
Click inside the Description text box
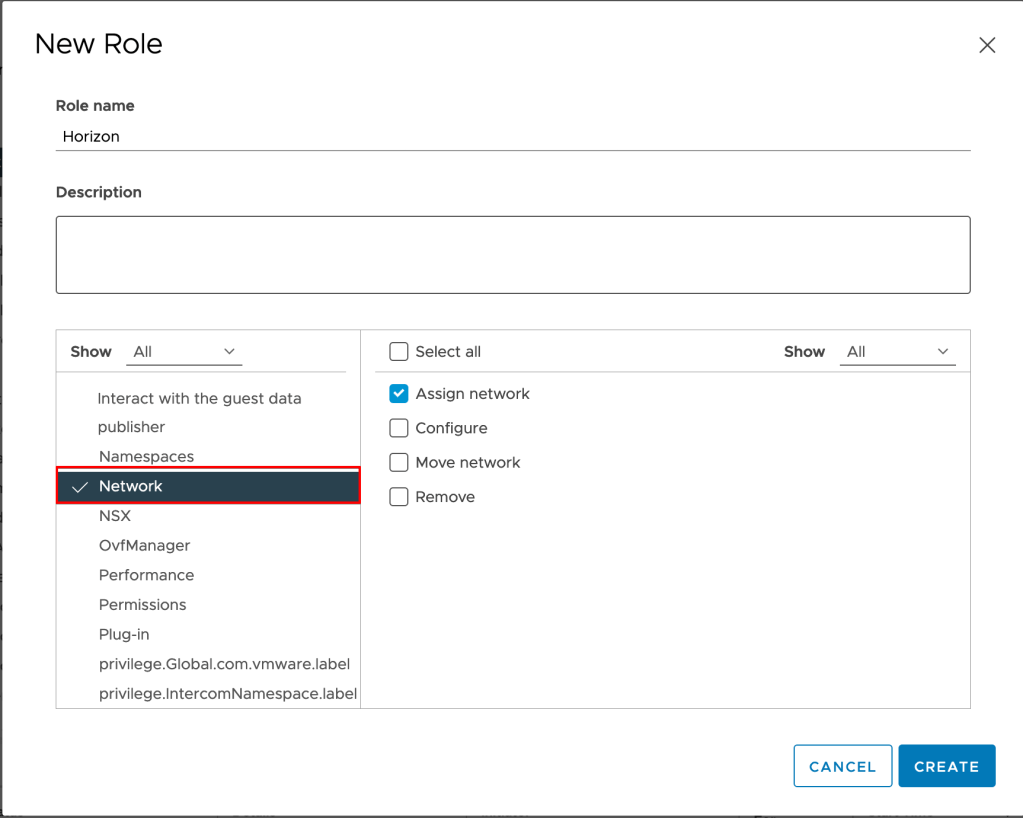(512, 254)
